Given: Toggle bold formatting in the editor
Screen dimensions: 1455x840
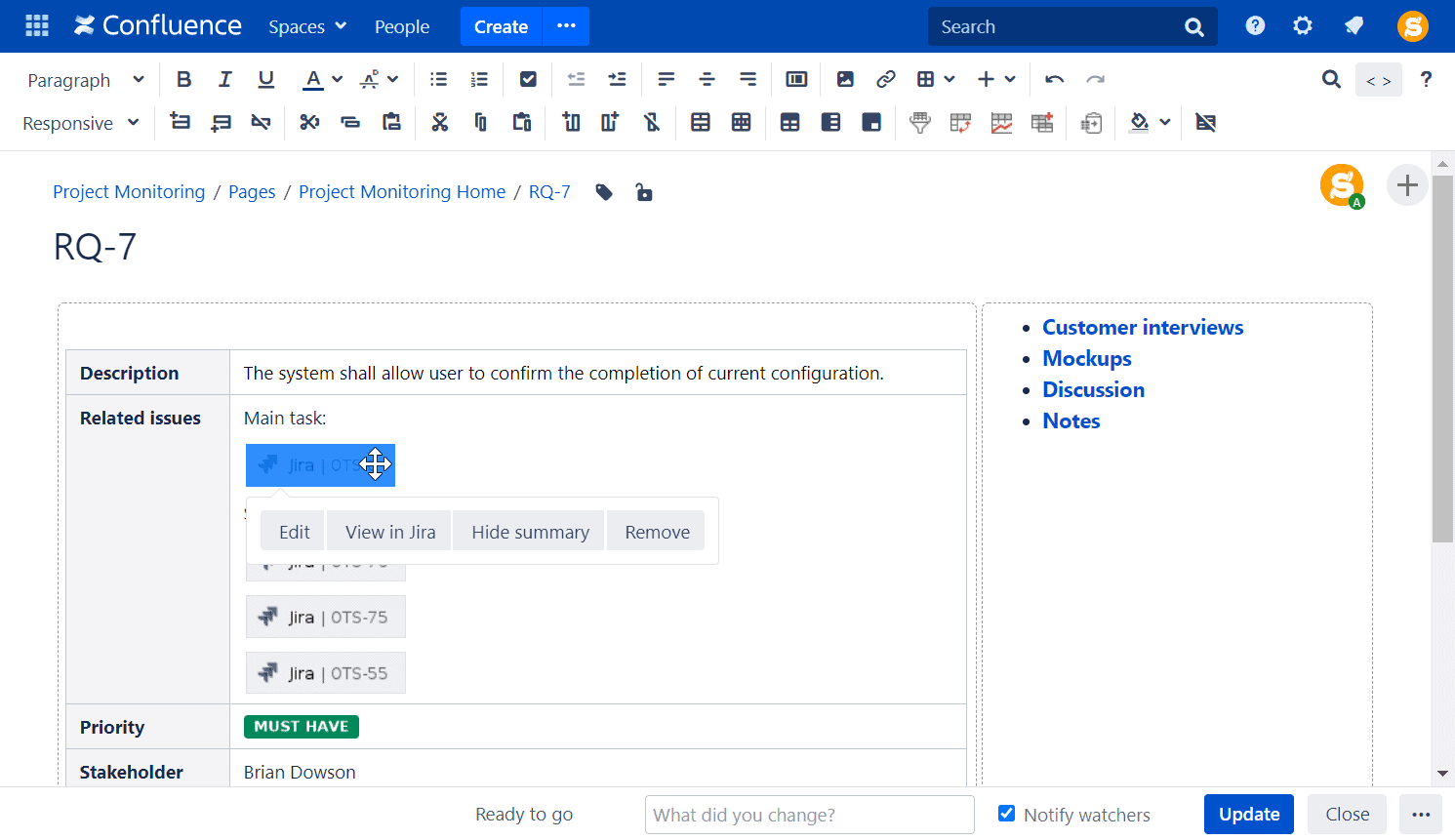Looking at the screenshot, I should [183, 79].
